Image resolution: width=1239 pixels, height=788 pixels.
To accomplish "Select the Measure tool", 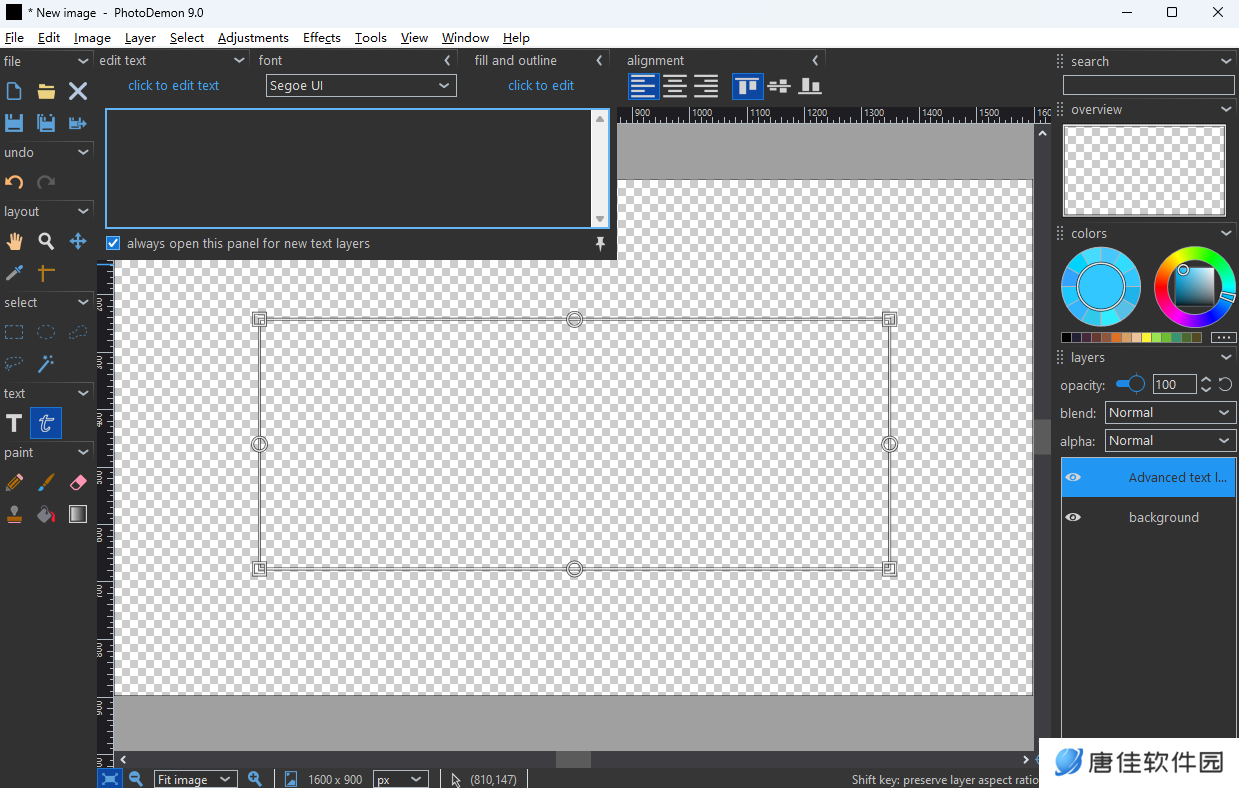I will pos(46,272).
